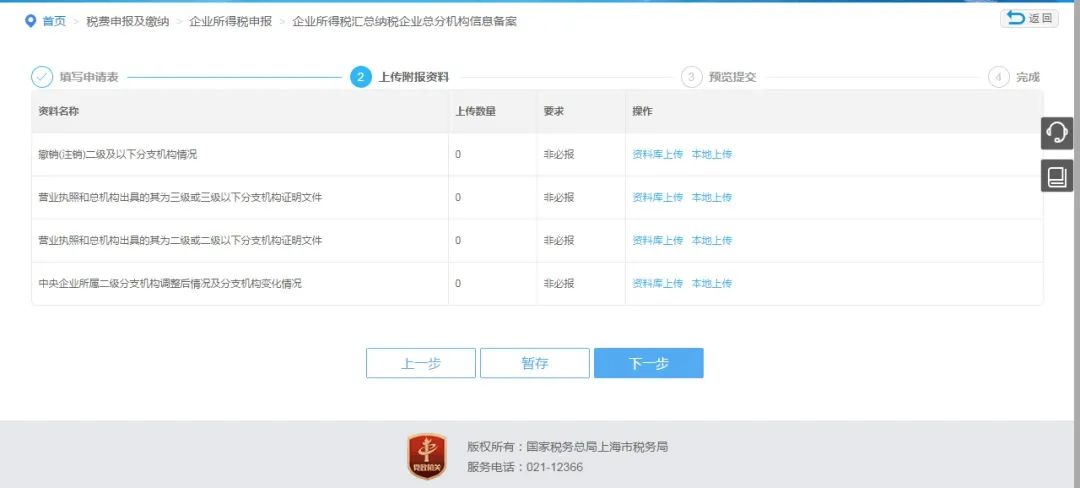Click footer text 版权所有：国家税务总局上海市税务局

click(568, 447)
